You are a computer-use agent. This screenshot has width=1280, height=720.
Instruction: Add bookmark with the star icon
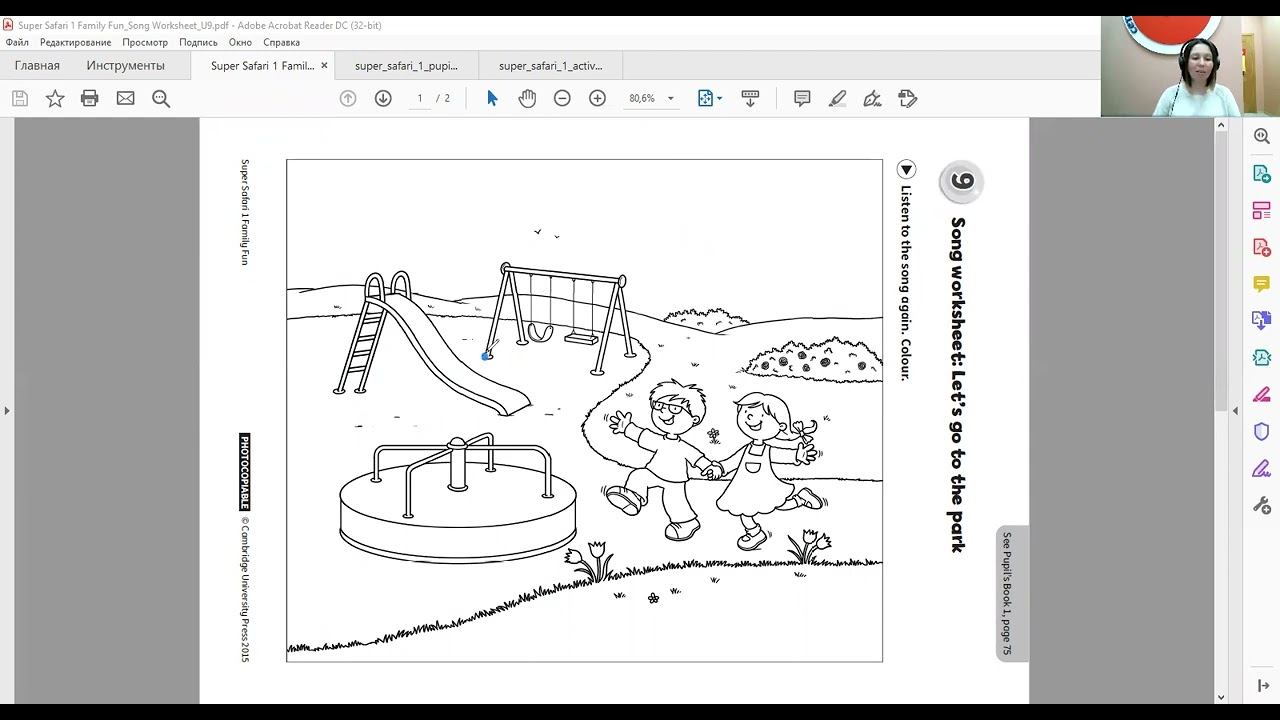(55, 98)
